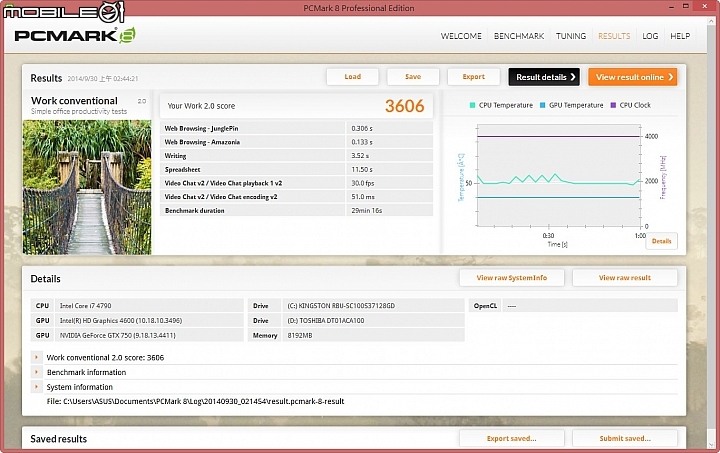This screenshot has width=720, height=453.
Task: Click Submit saved... button
Action: click(x=624, y=438)
